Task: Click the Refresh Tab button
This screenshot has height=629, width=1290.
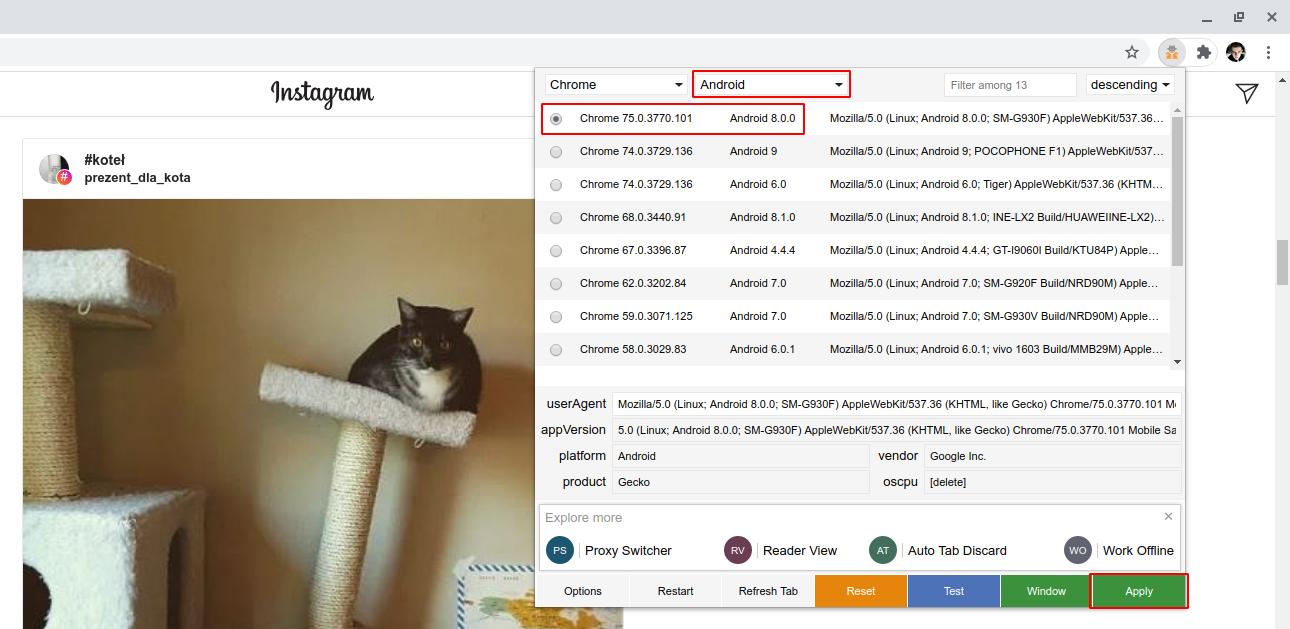Action: (768, 591)
